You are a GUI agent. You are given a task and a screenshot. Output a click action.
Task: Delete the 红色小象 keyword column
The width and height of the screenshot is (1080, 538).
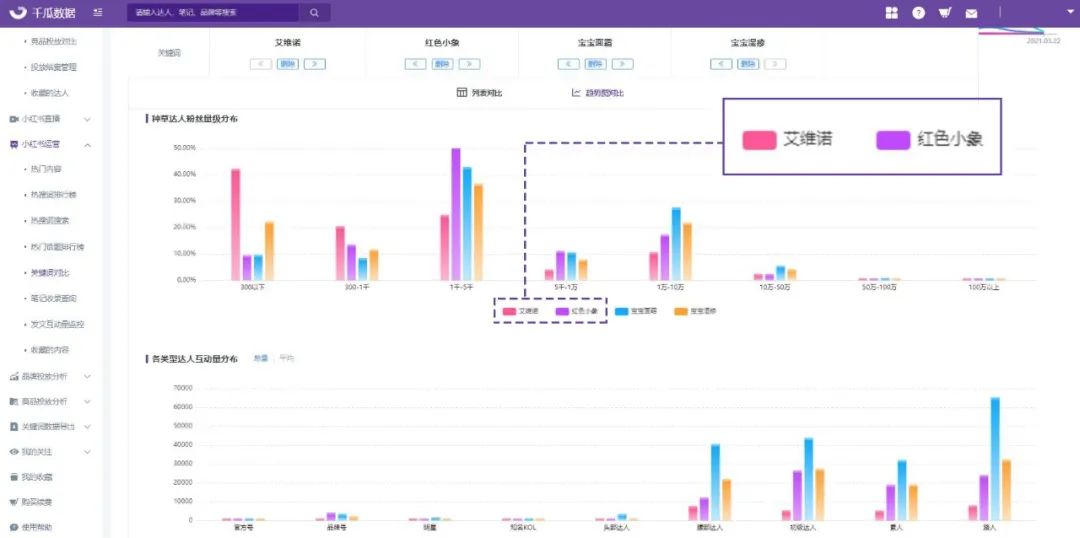click(442, 64)
